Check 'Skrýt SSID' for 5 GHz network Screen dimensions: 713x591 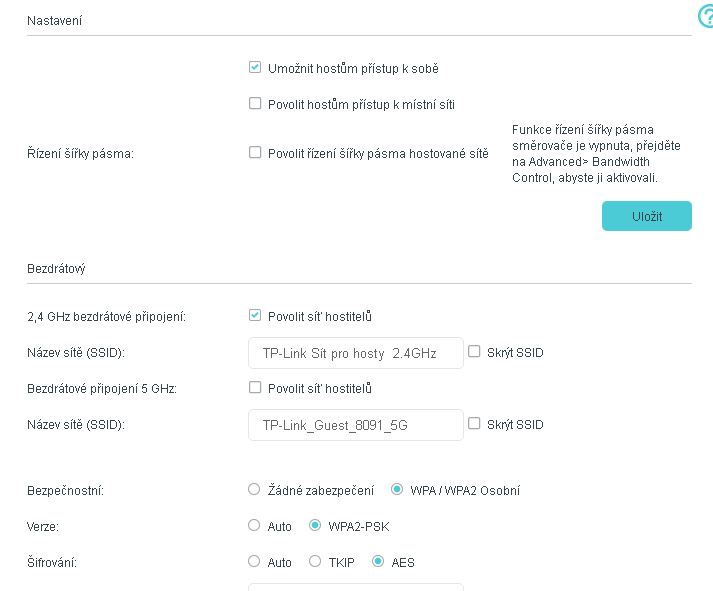tap(475, 424)
